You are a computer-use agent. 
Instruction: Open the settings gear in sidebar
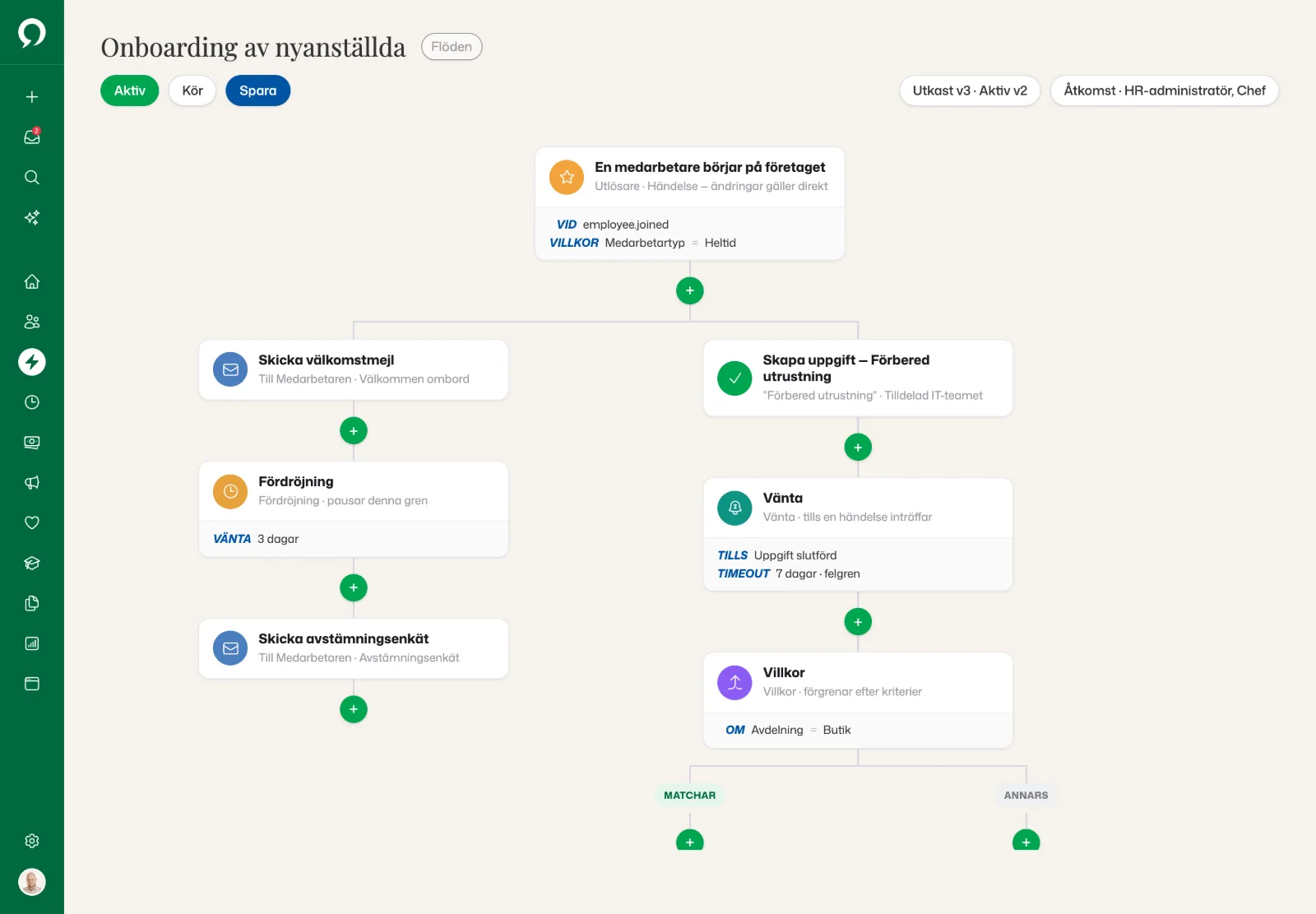click(x=32, y=841)
